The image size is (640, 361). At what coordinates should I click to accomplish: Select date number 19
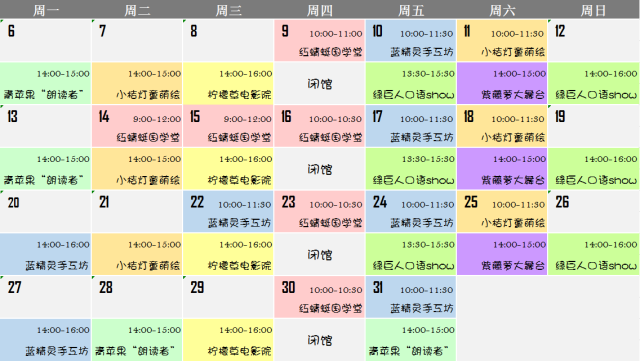pos(560,116)
